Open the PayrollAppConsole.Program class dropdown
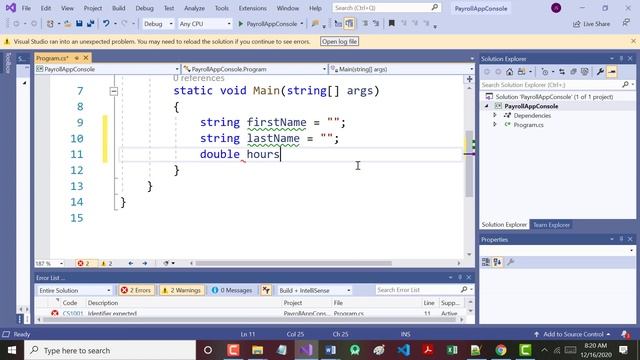The image size is (640, 360). tap(254, 69)
